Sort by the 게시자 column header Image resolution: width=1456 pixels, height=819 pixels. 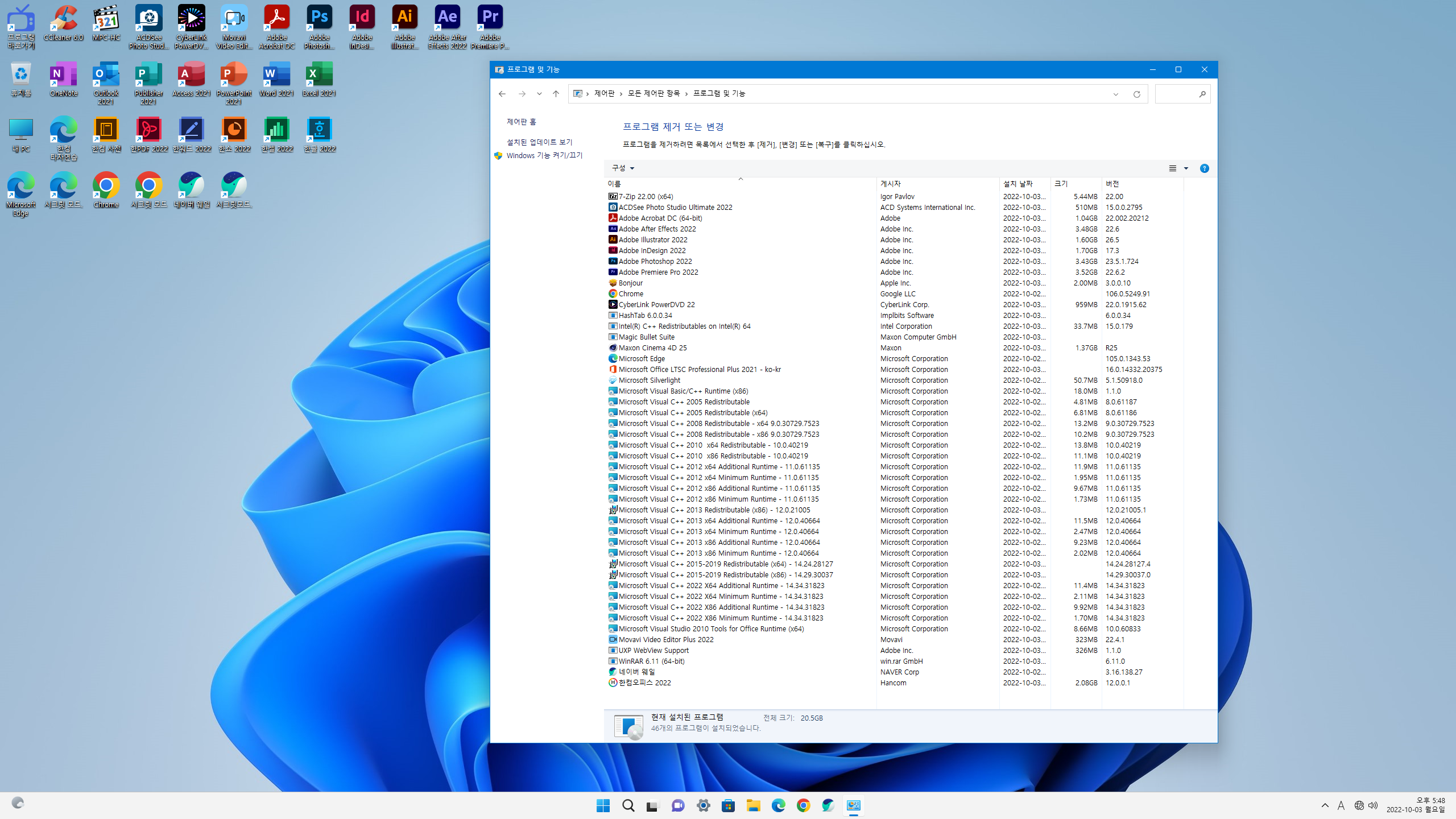pos(891,184)
